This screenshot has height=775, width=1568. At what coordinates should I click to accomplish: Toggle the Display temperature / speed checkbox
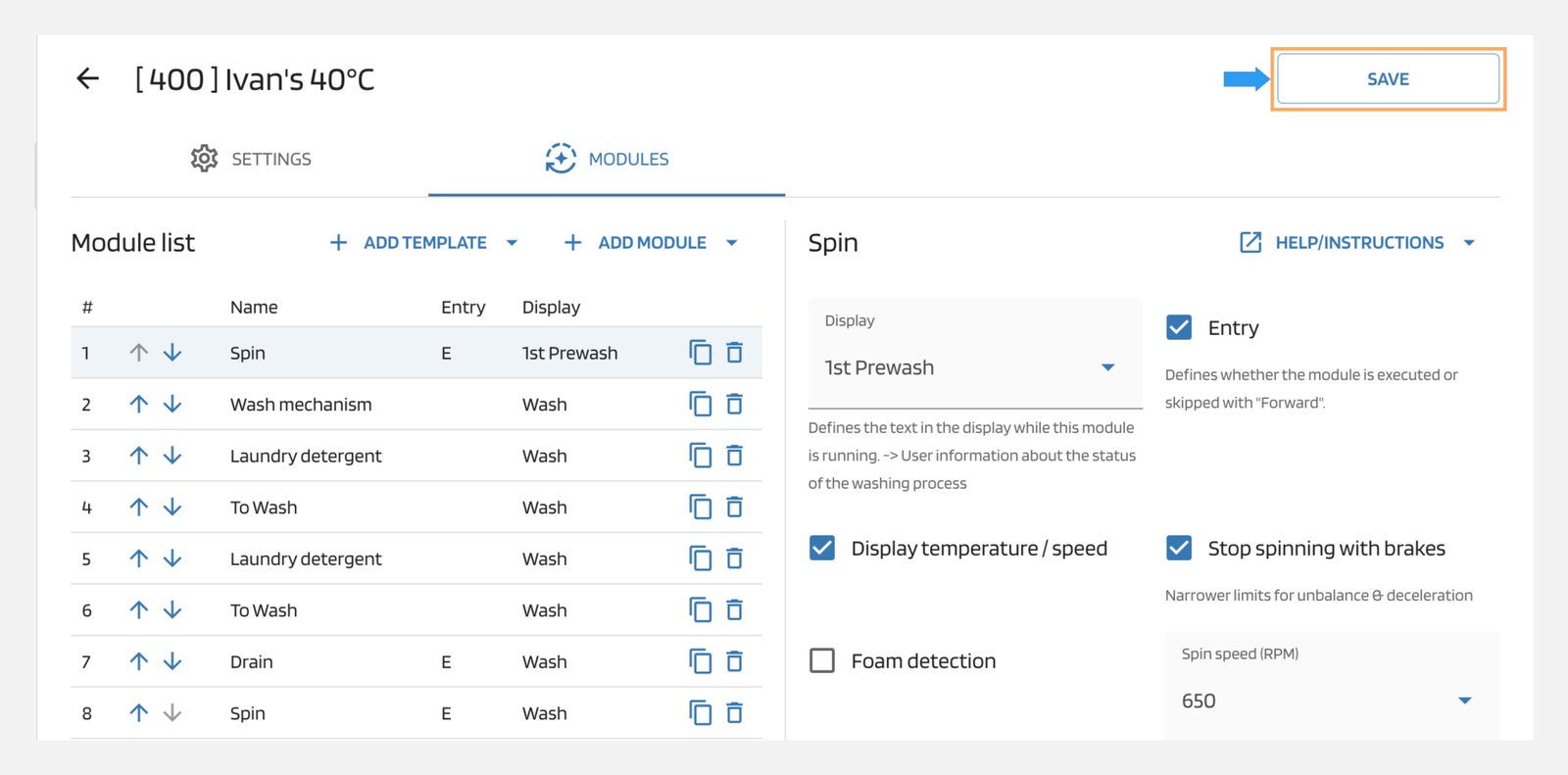click(x=822, y=548)
